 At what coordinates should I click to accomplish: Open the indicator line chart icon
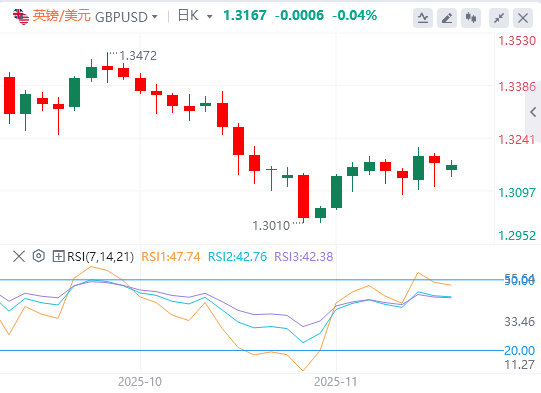[x=423, y=18]
